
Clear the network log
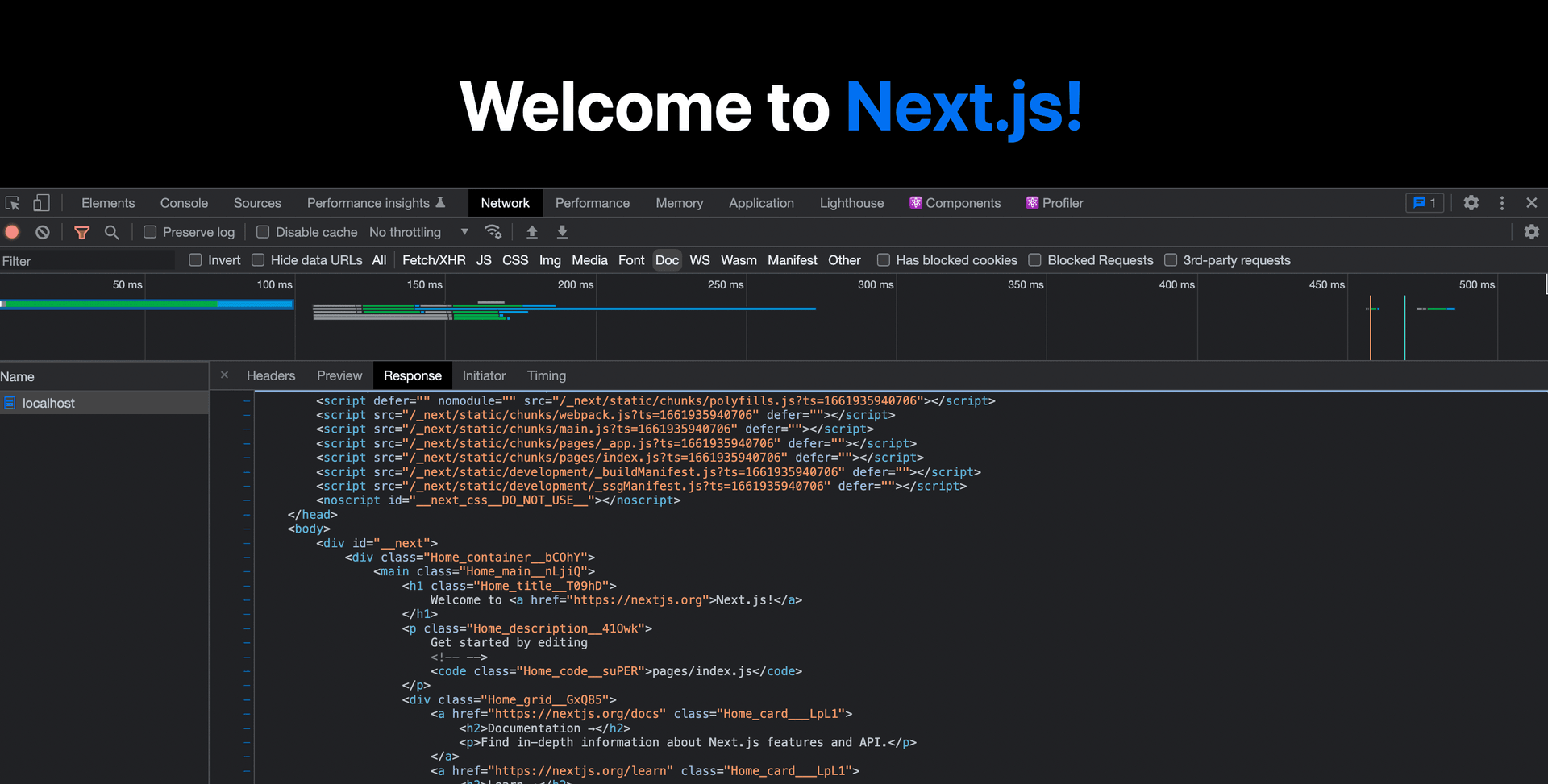click(41, 232)
